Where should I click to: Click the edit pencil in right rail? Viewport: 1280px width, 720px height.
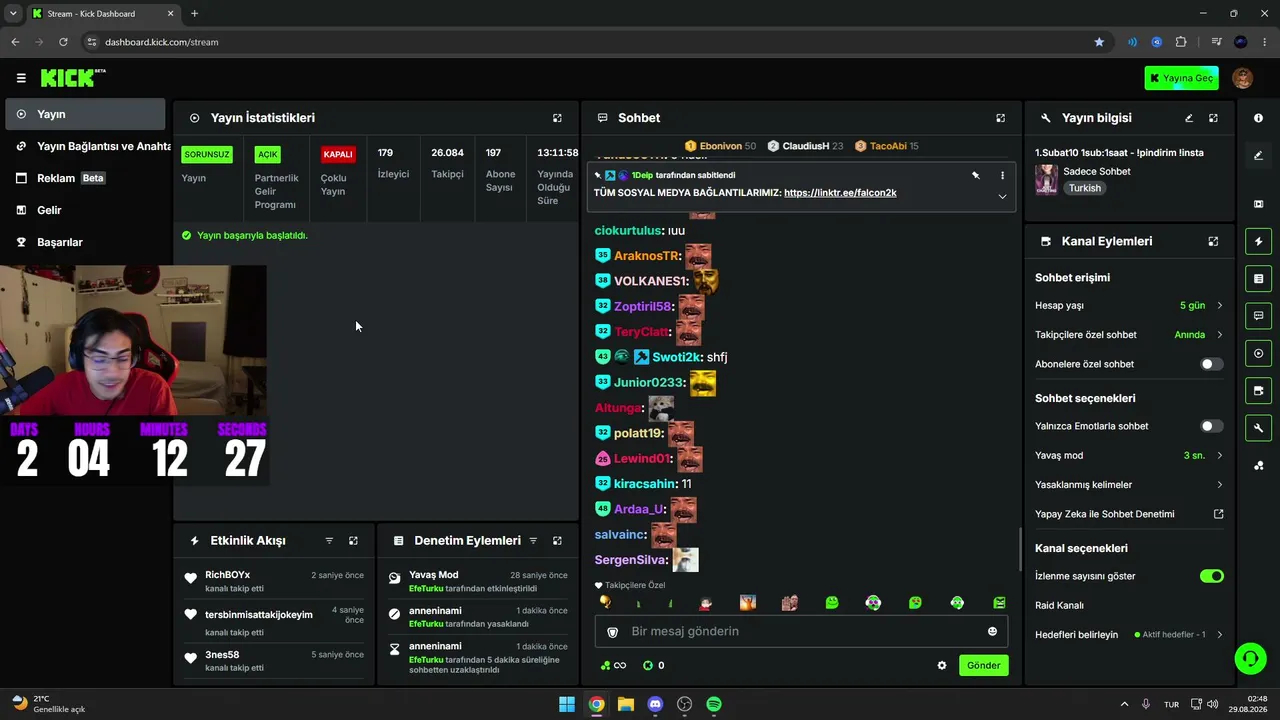(x=1258, y=155)
